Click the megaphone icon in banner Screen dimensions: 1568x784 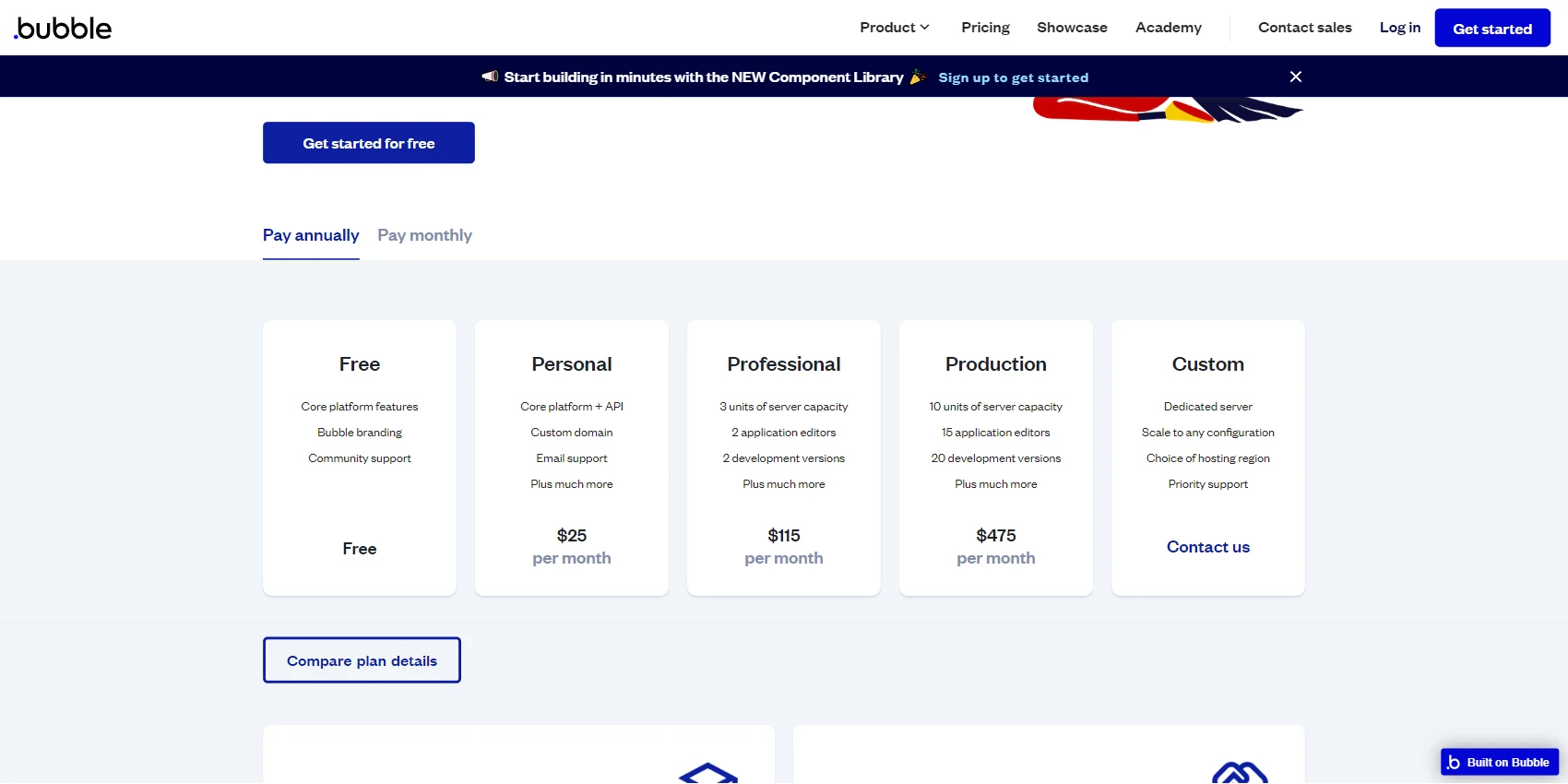tap(490, 77)
